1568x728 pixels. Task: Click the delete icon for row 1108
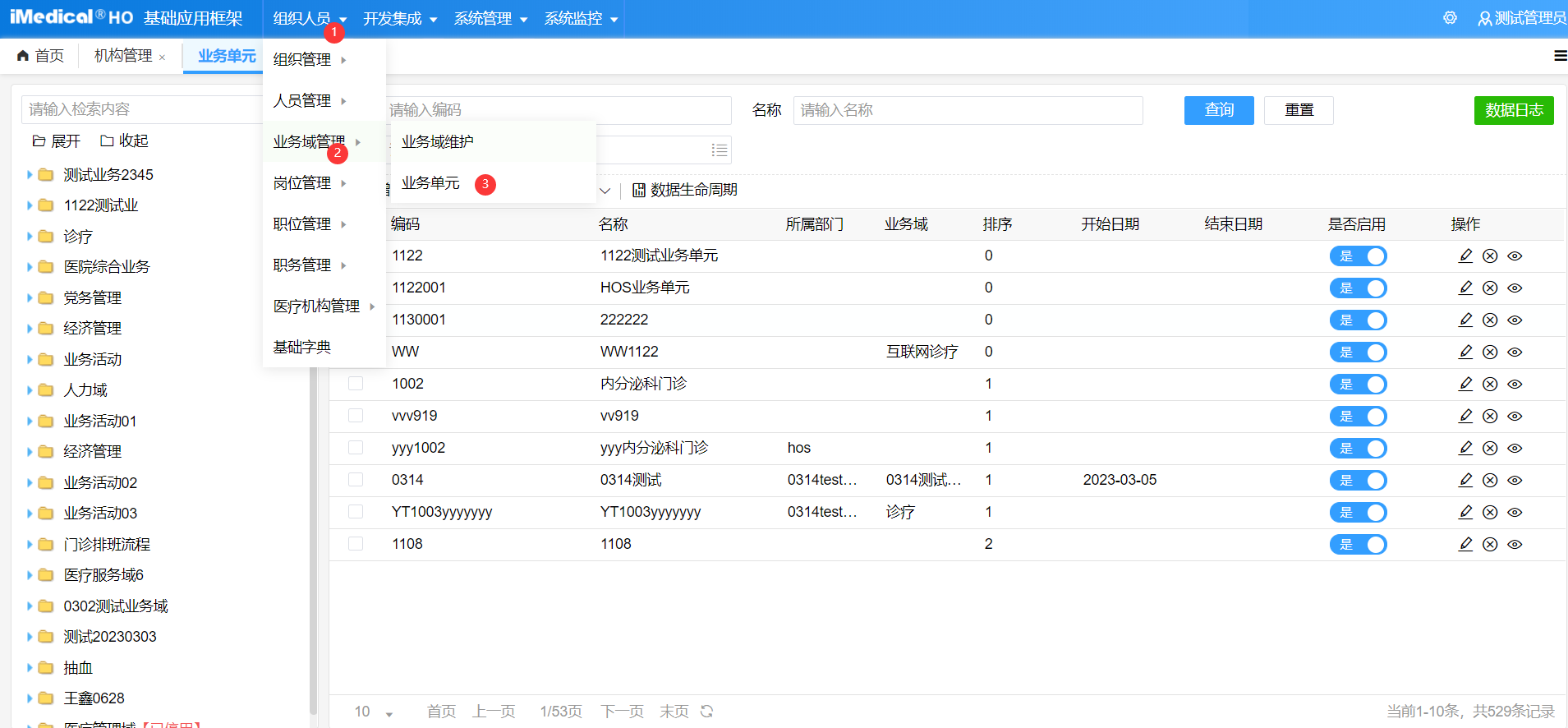(x=1490, y=544)
